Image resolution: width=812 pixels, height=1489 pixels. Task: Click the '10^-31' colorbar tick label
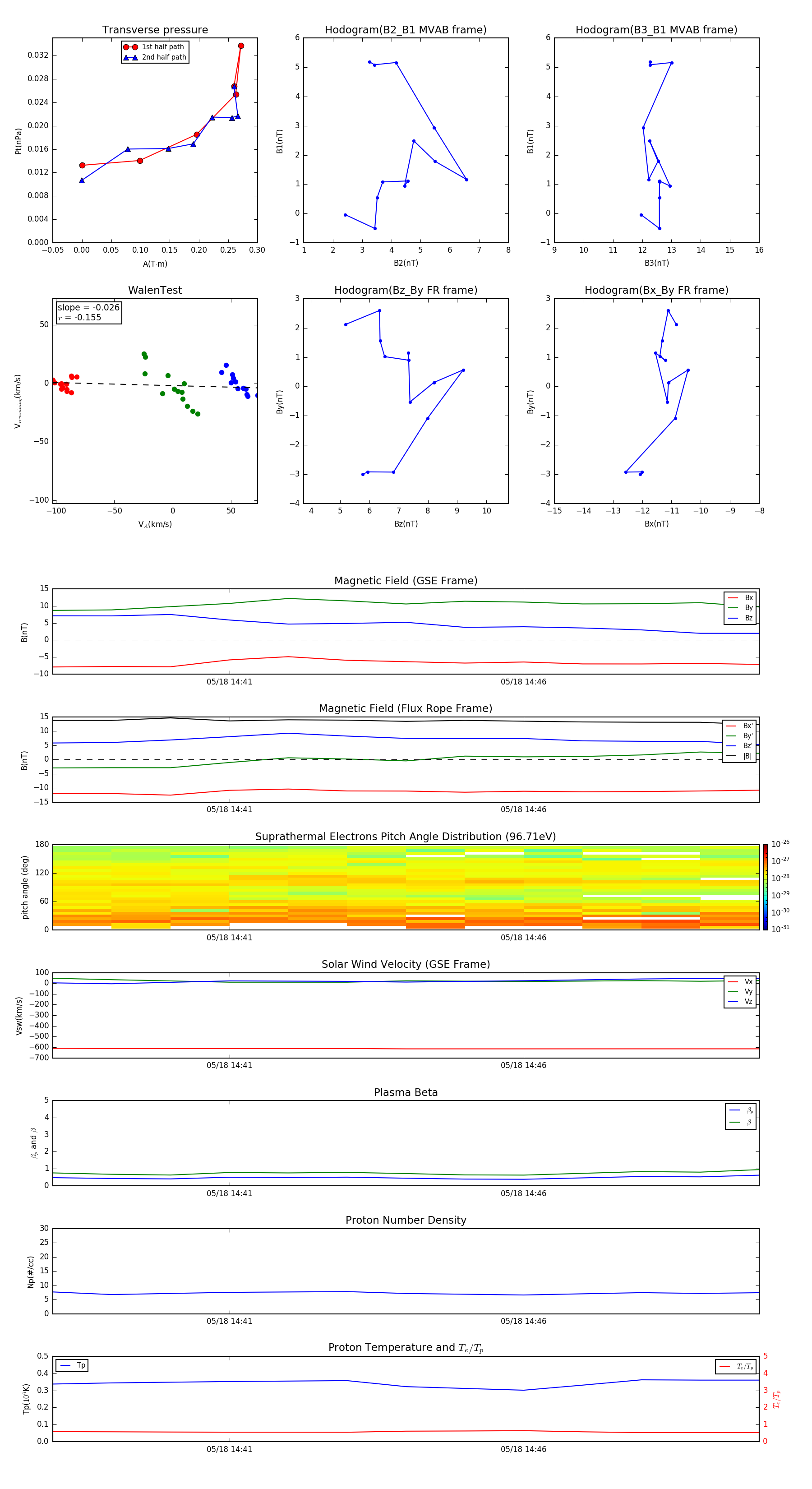(x=780, y=929)
